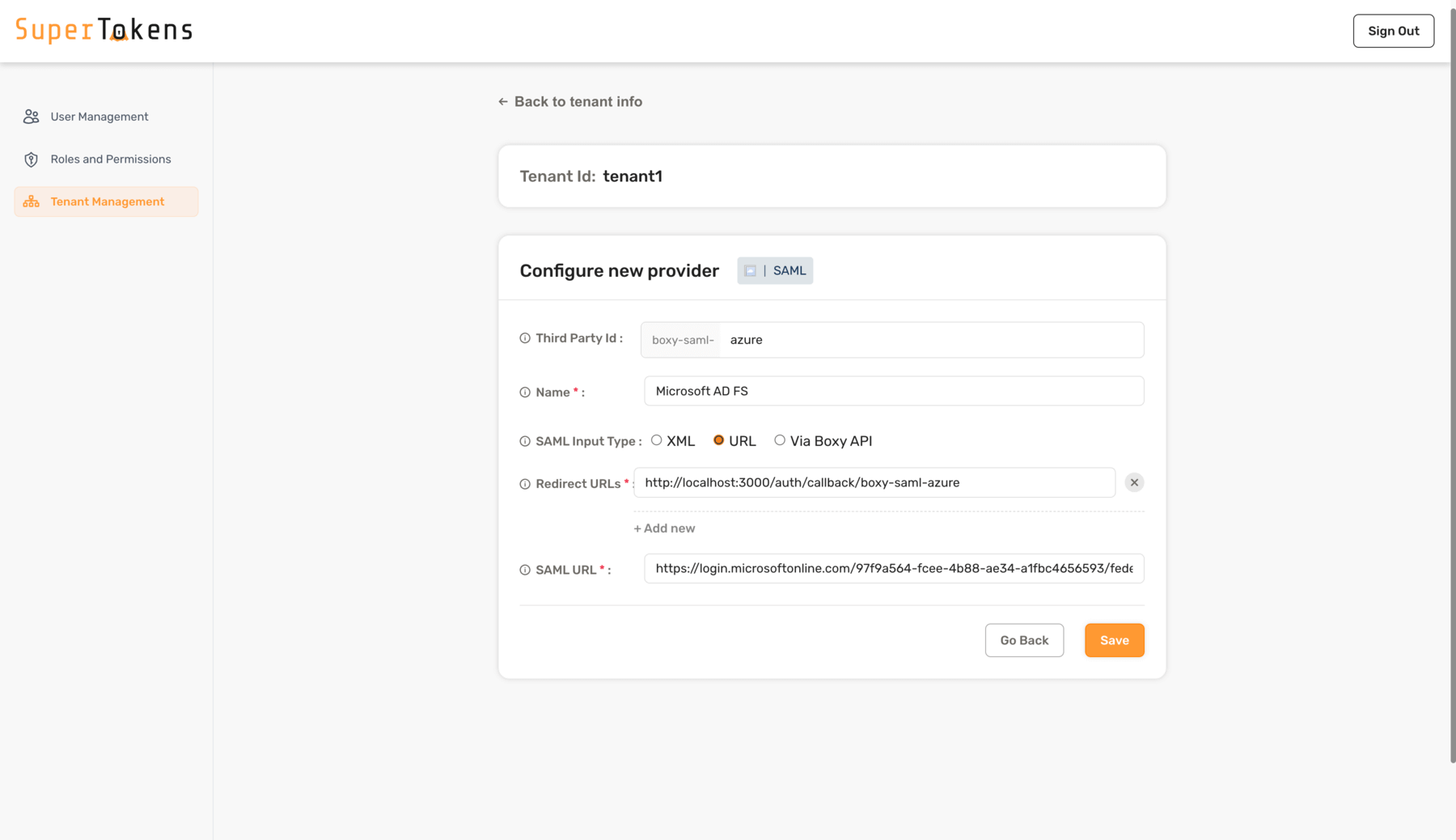Click the User Management people icon
1456x840 pixels.
pos(31,117)
